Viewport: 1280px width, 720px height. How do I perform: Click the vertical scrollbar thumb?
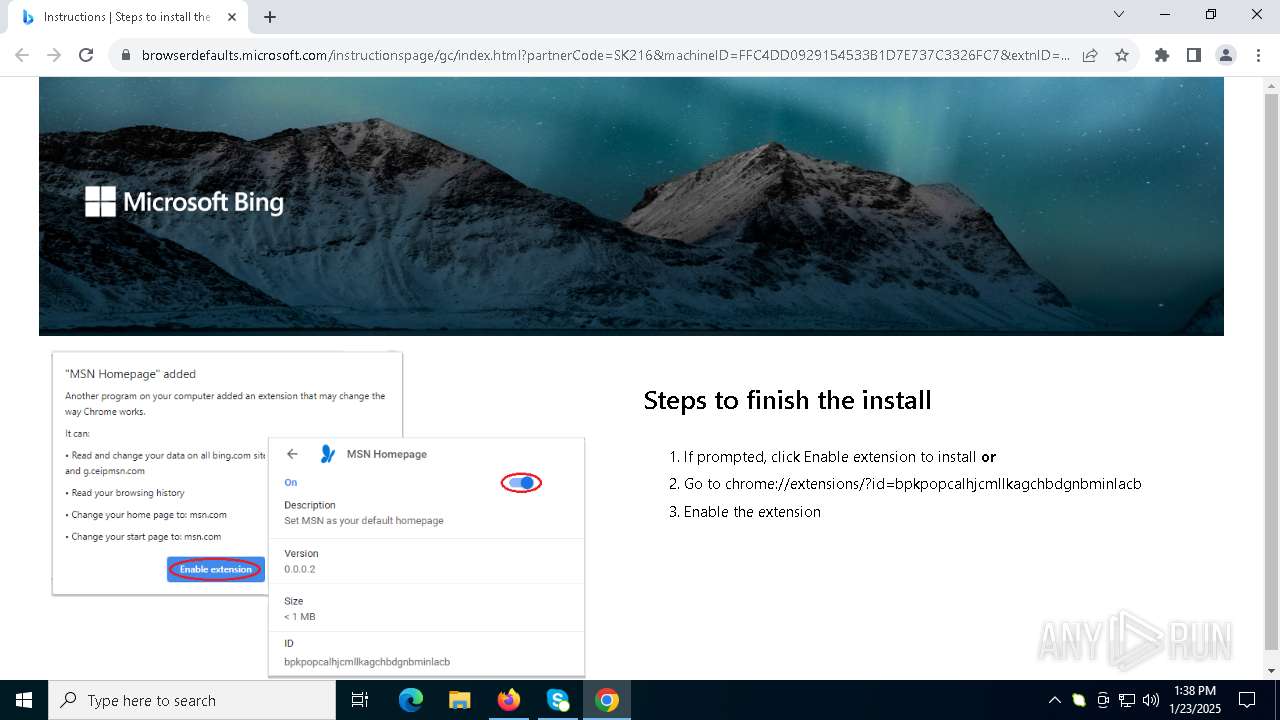point(1271,370)
